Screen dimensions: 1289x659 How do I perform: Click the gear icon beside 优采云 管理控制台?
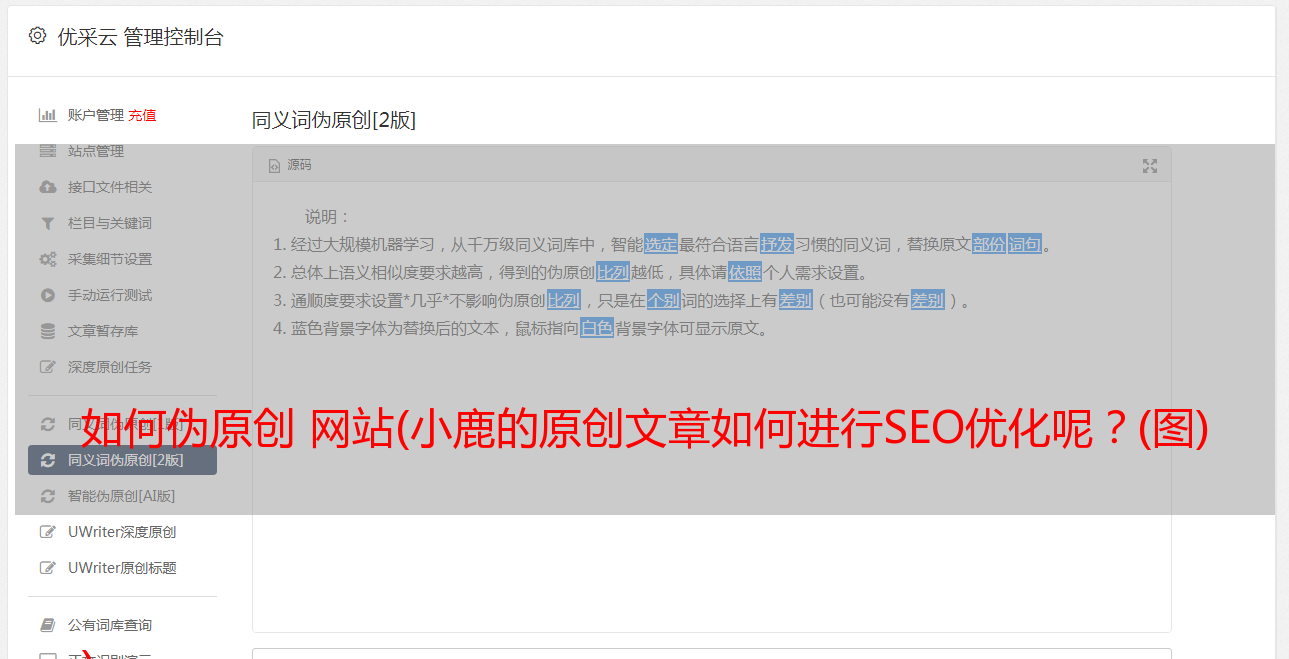37,36
